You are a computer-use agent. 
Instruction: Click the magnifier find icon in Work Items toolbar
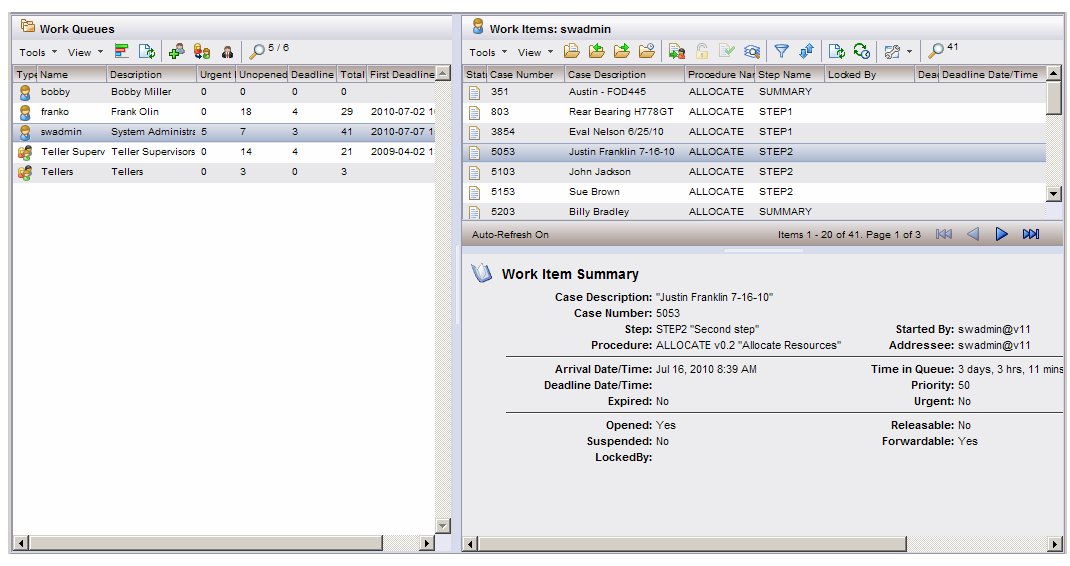[936, 51]
